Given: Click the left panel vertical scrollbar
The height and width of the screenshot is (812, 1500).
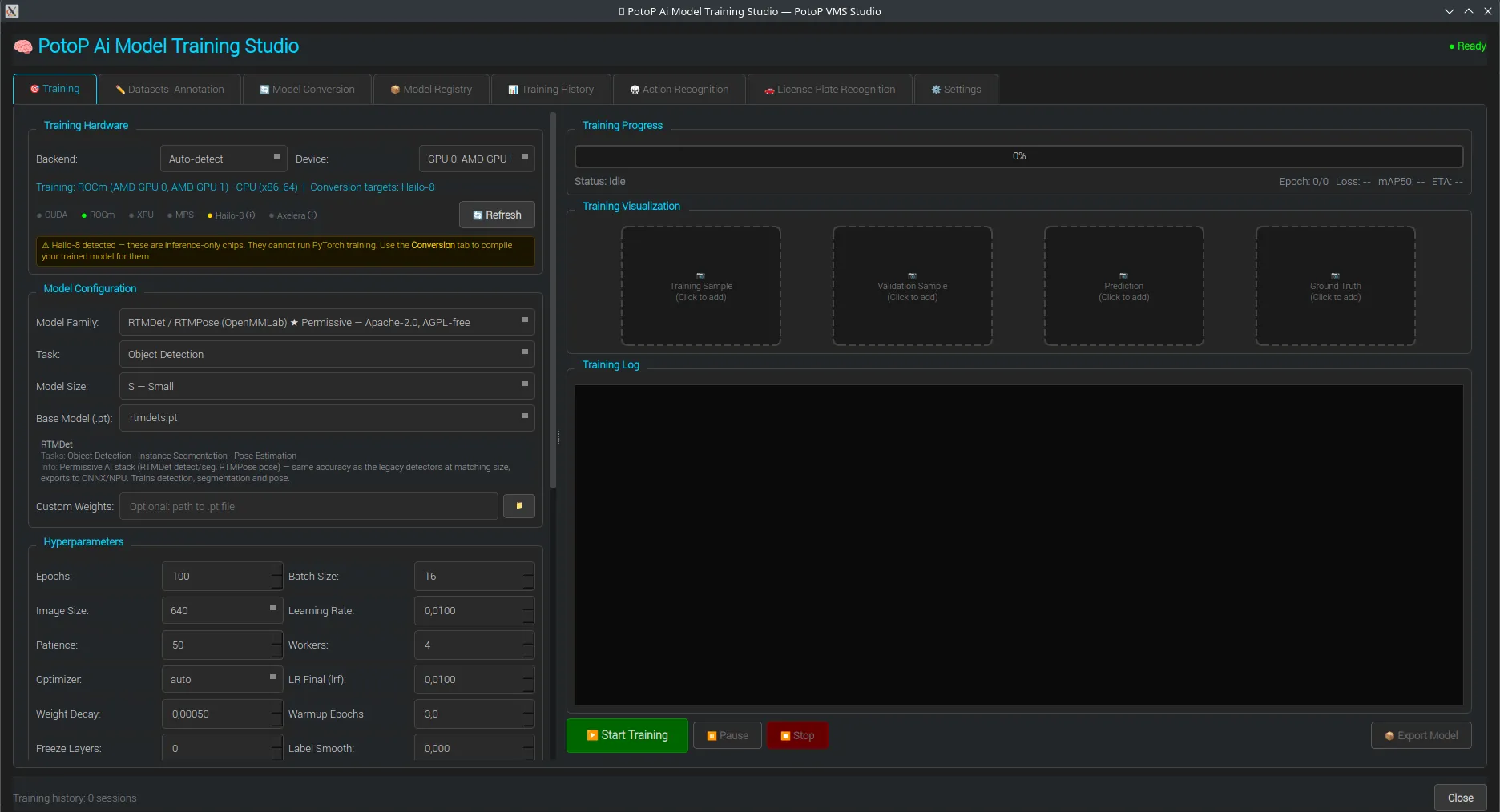Looking at the screenshot, I should coord(553,300).
